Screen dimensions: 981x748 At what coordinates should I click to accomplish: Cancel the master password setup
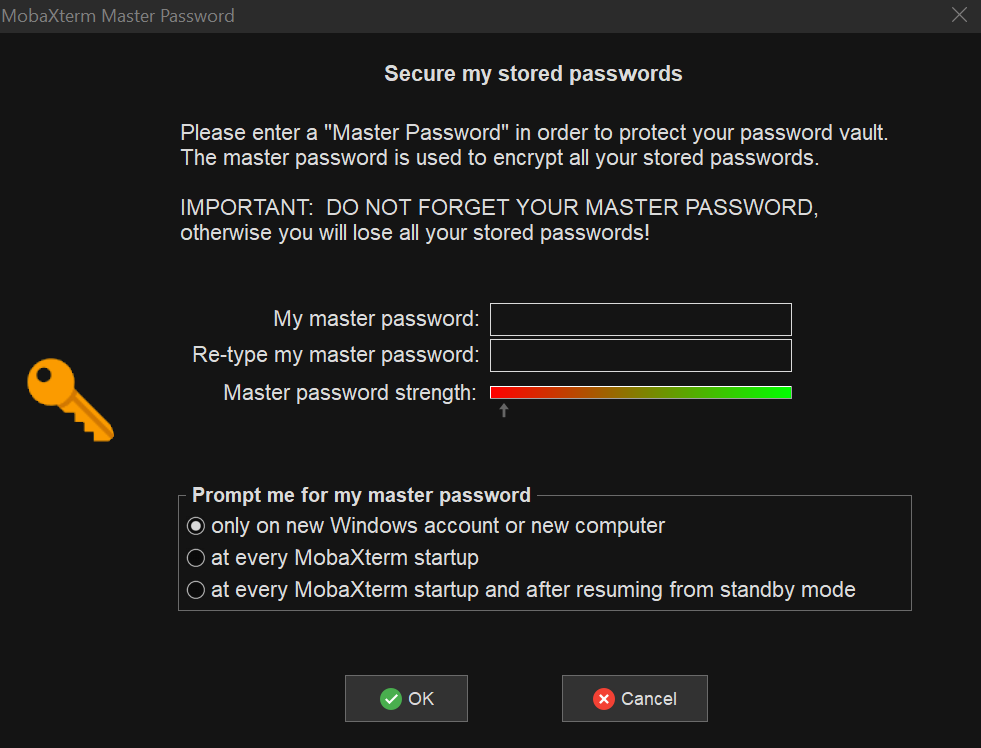coord(634,698)
